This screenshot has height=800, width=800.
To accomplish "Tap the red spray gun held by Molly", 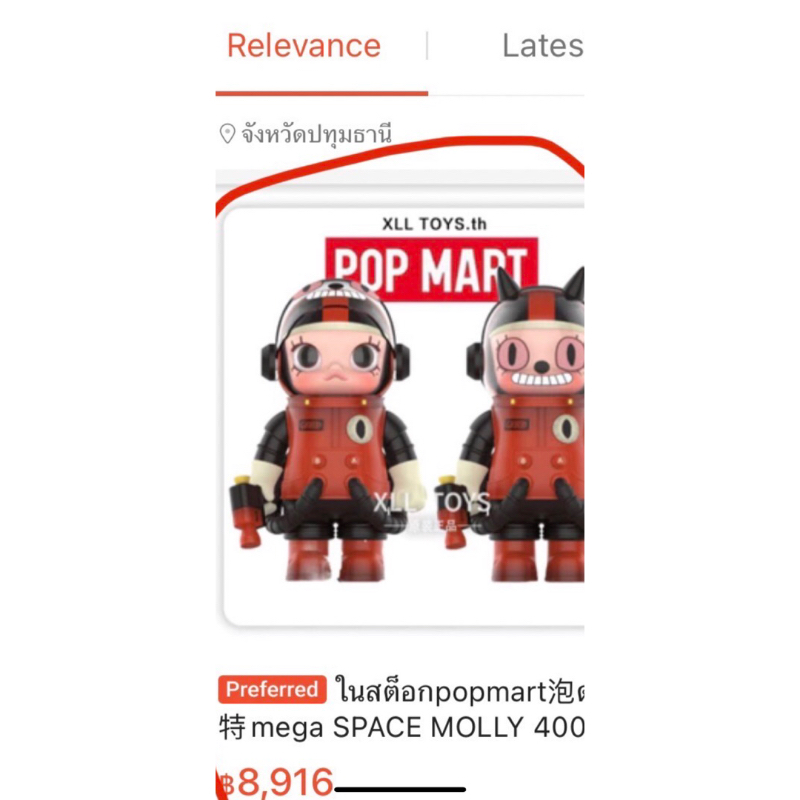I will point(247,510).
